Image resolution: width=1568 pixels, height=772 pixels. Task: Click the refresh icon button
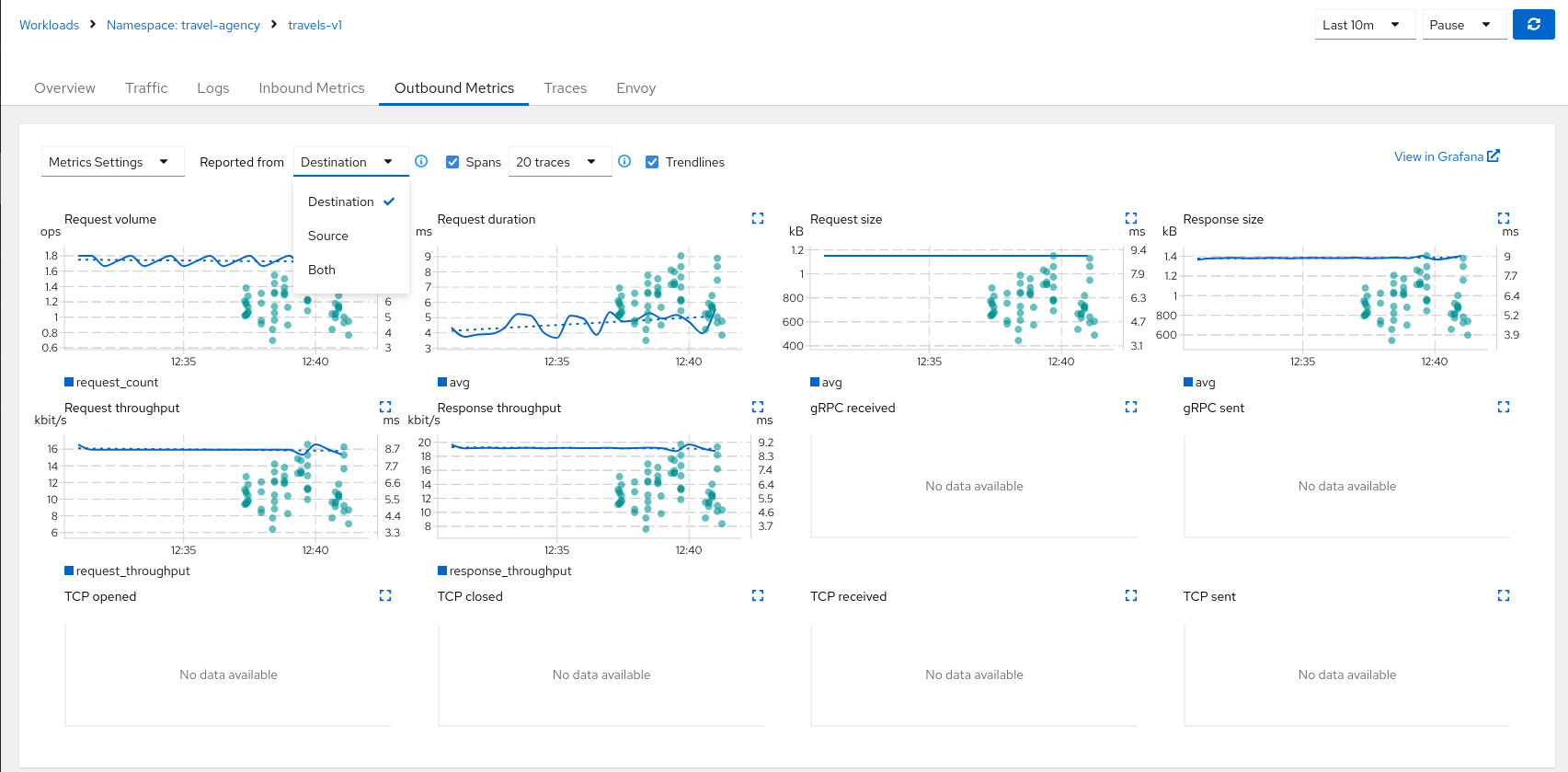coord(1533,25)
